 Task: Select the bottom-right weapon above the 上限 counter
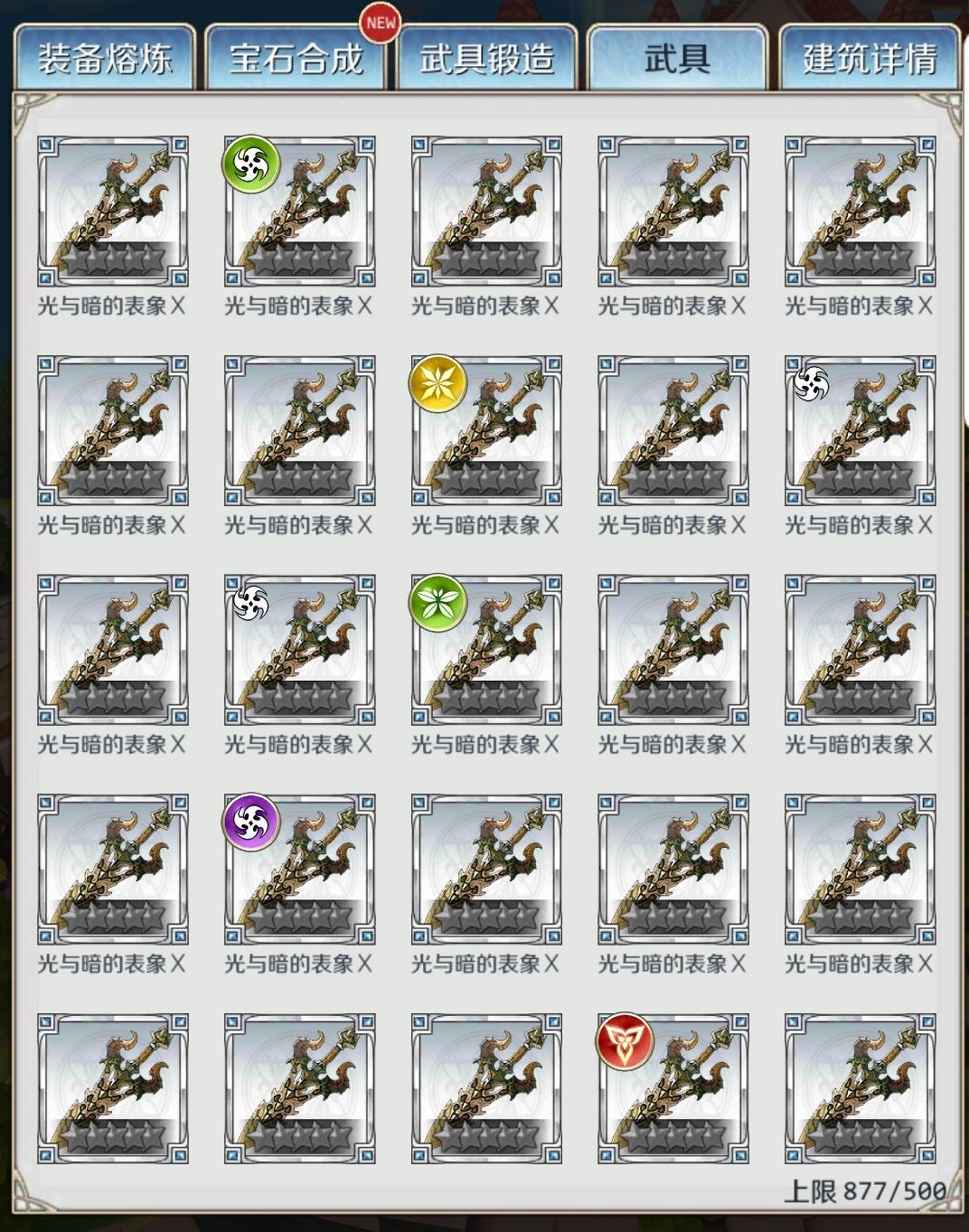[861, 1088]
